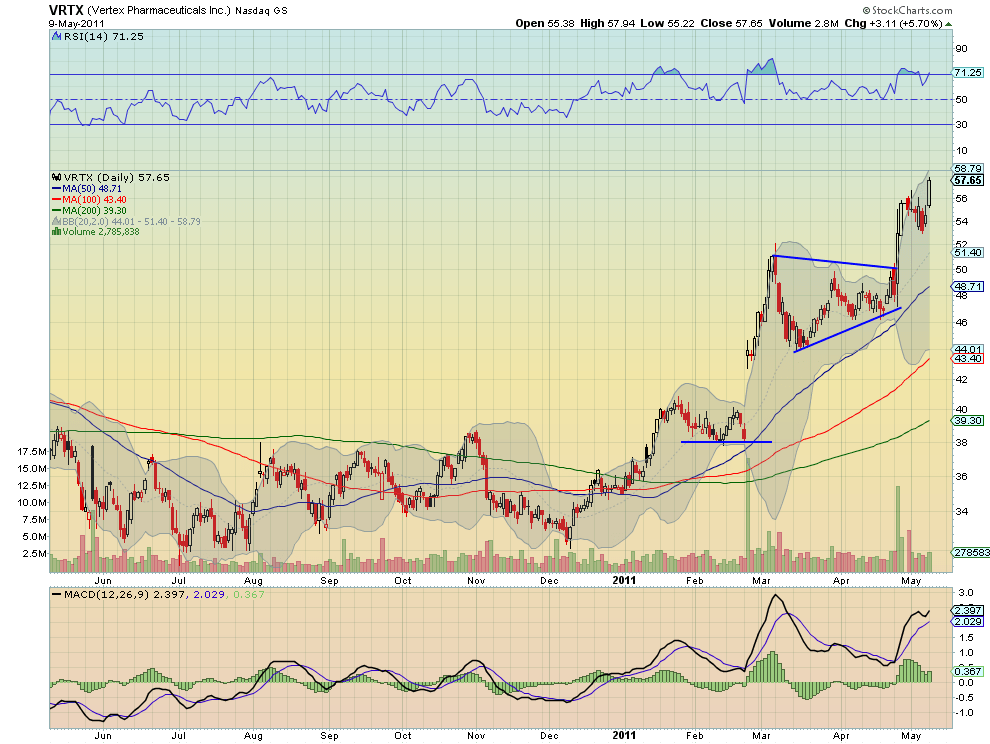The width and height of the screenshot is (990, 744).
Task: Click the 2.5M label on volume axis
Action: coord(34,554)
